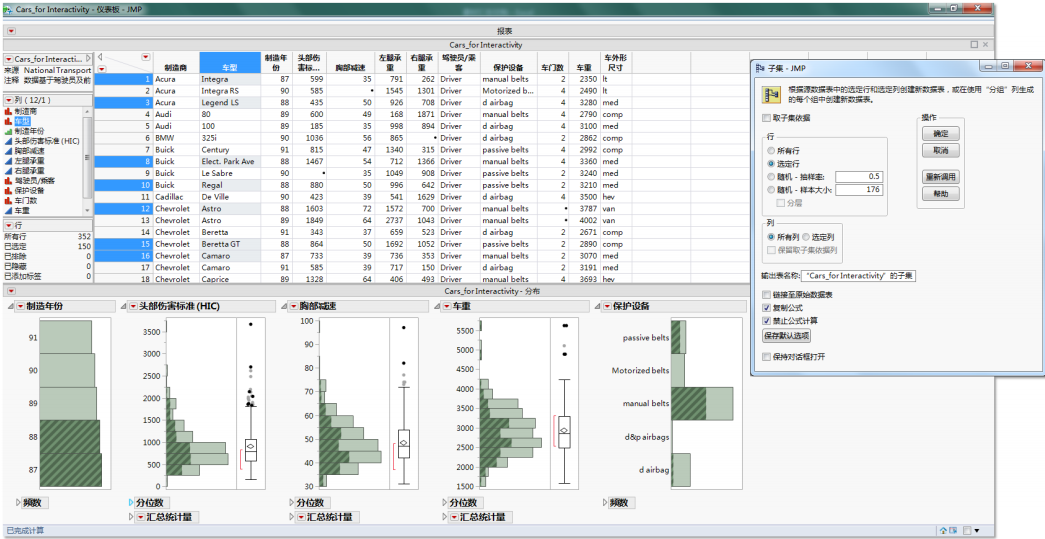The width and height of the screenshot is (1045, 539).
Task: Click the 输出表名称 text field
Action: click(860, 275)
